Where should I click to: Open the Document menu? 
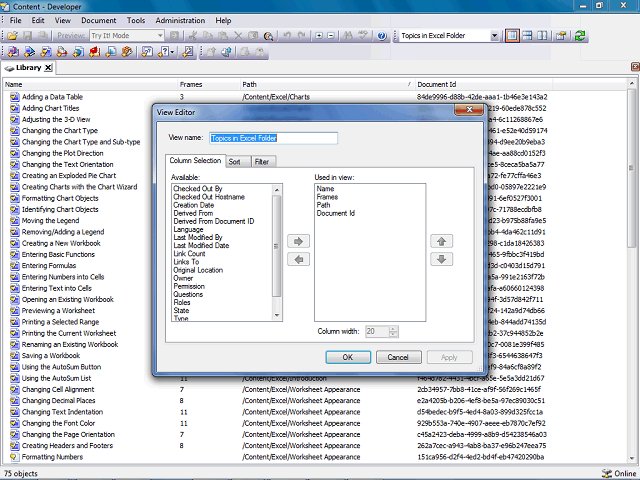98,20
